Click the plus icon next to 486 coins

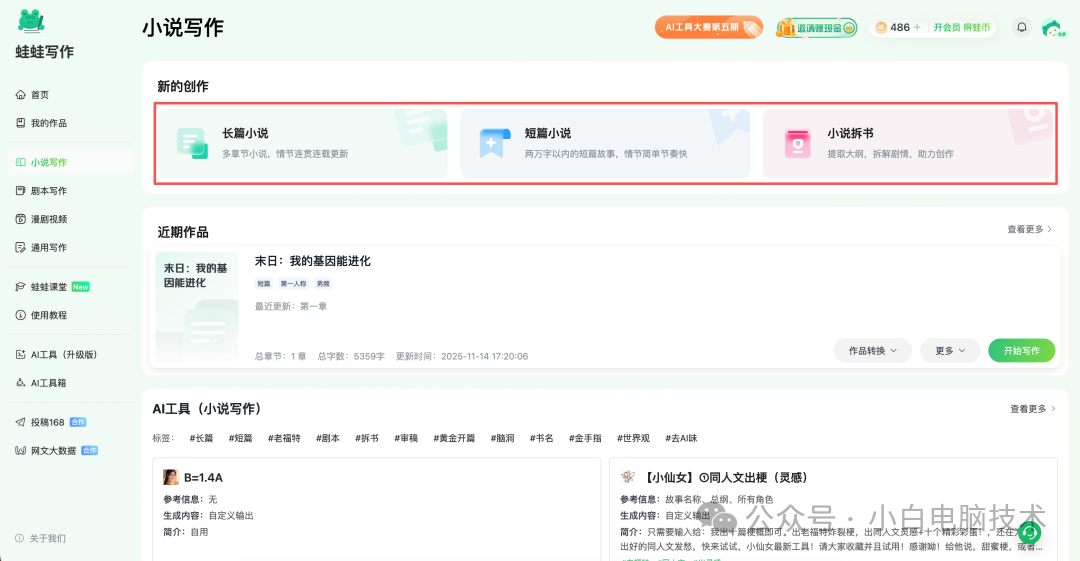pyautogui.click(x=917, y=27)
